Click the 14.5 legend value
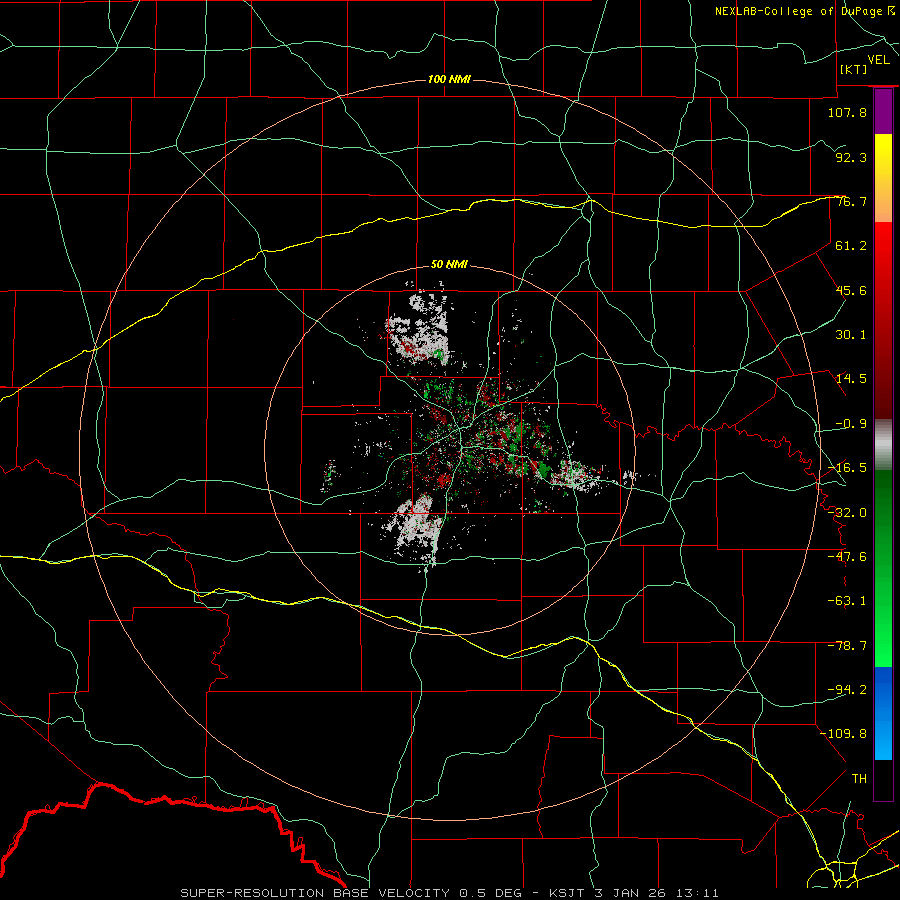This screenshot has height=900, width=900. point(851,379)
